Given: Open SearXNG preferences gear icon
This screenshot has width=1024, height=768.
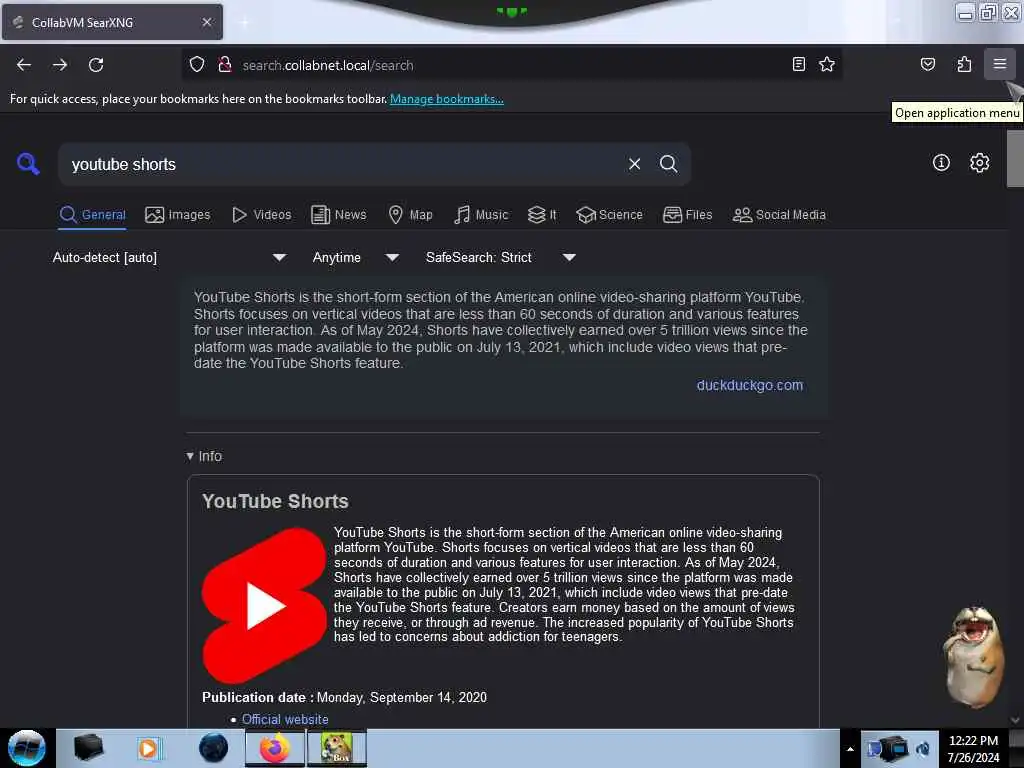Looking at the screenshot, I should click(x=979, y=163).
